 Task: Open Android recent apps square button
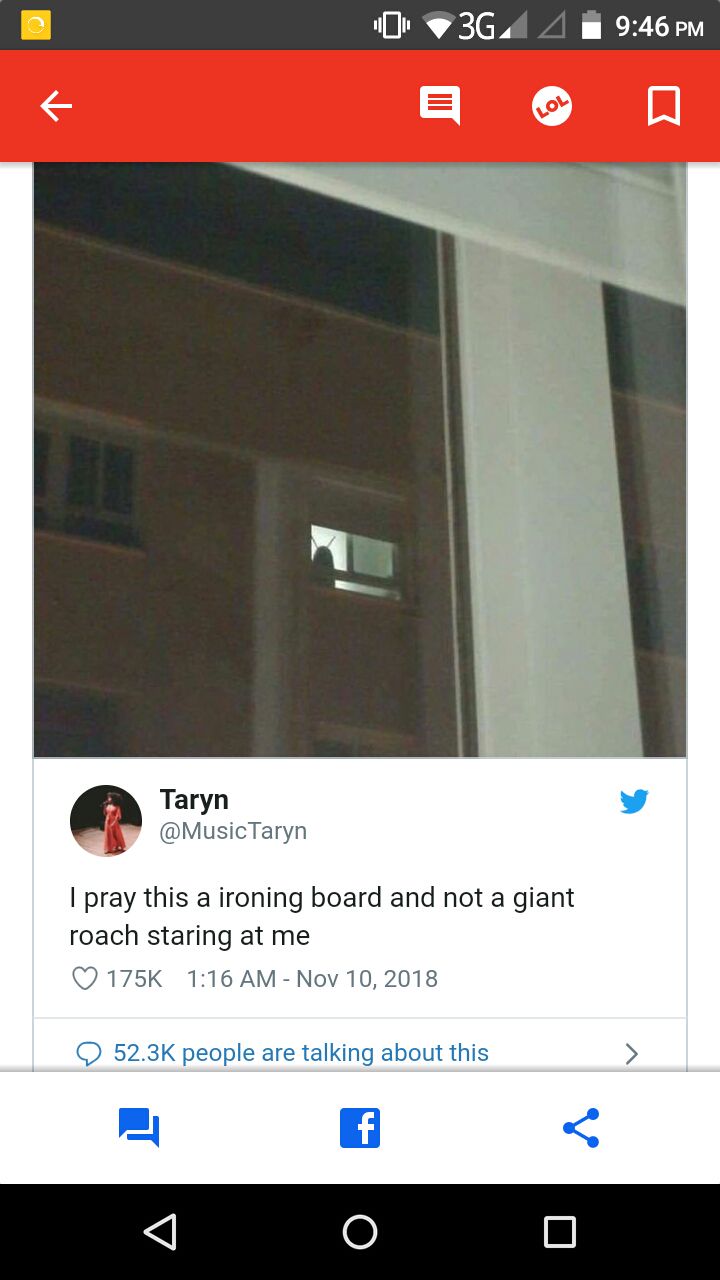(560, 1232)
